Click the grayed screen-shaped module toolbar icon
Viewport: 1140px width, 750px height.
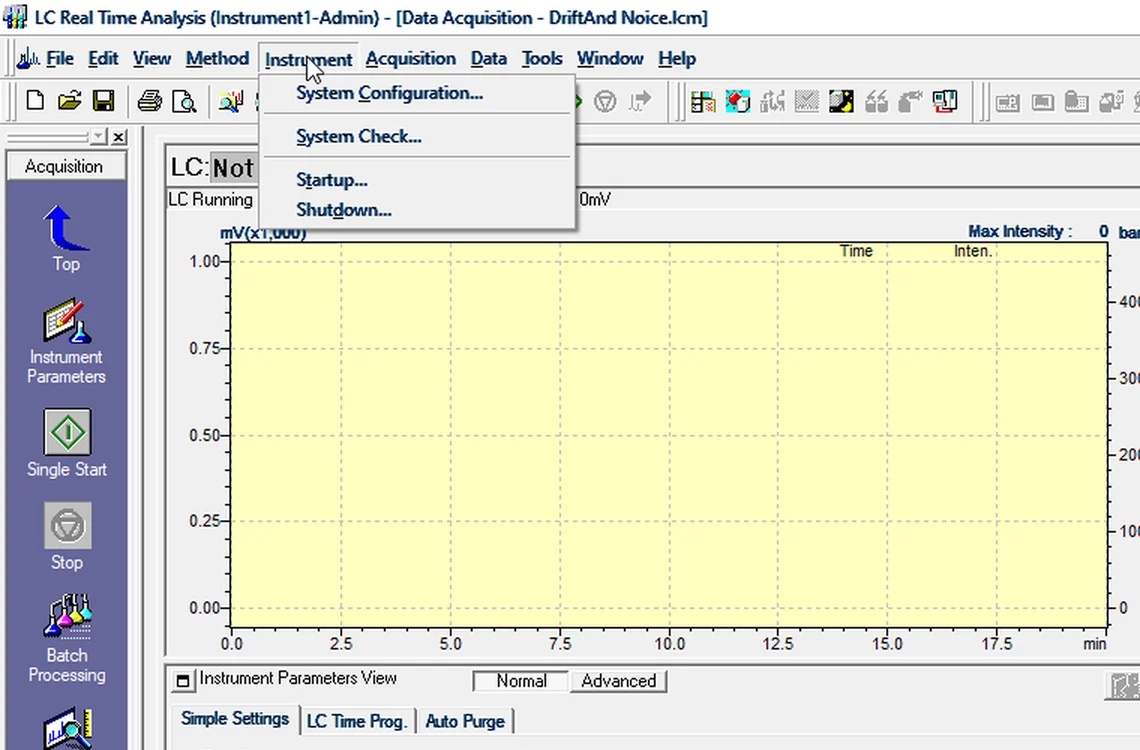pyautogui.click(x=1043, y=102)
